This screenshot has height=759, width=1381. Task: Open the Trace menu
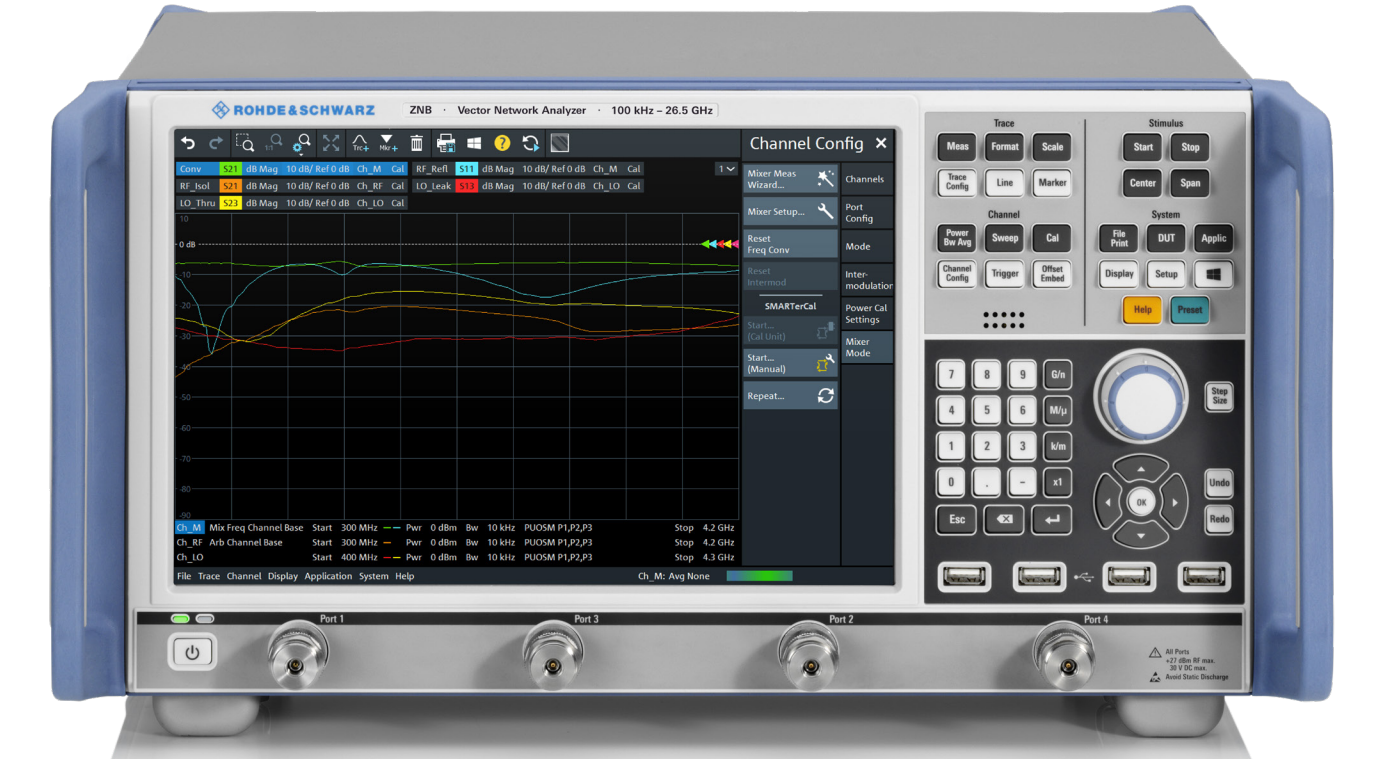coord(209,576)
